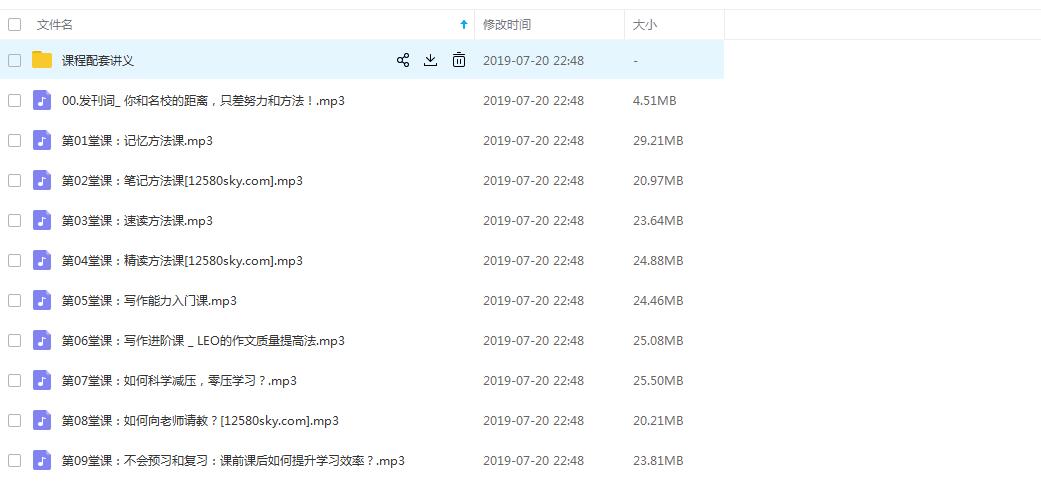
Task: Open 第02堂课：笔记方法课 mp3 file
Action: 182,180
